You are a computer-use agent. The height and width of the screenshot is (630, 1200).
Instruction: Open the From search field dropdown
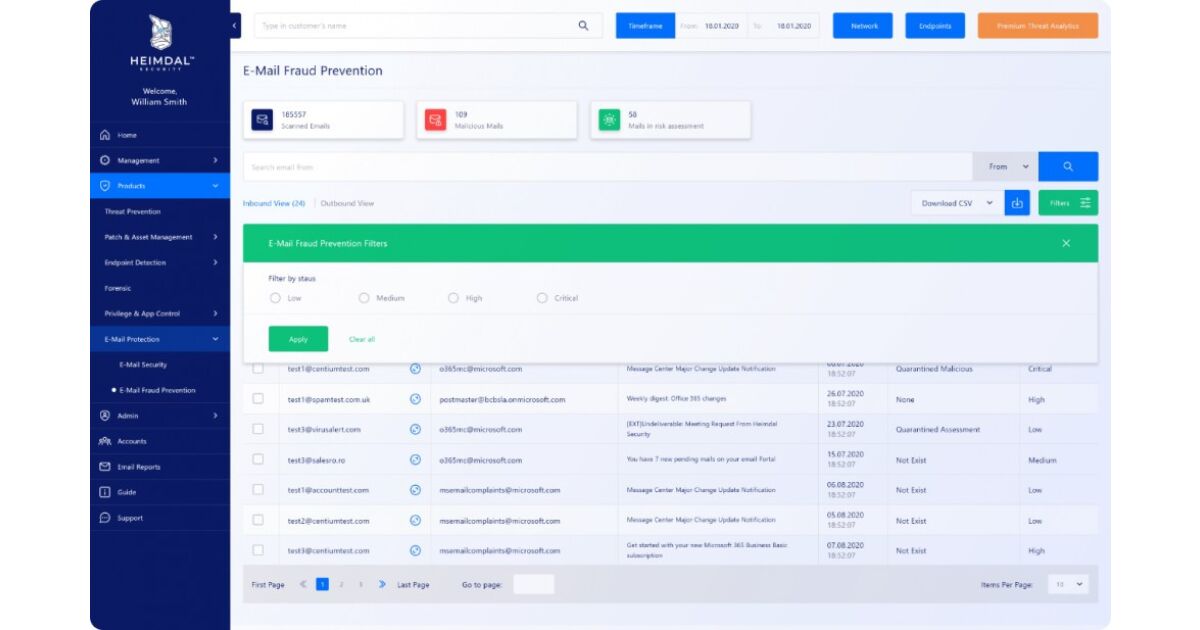[1007, 167]
